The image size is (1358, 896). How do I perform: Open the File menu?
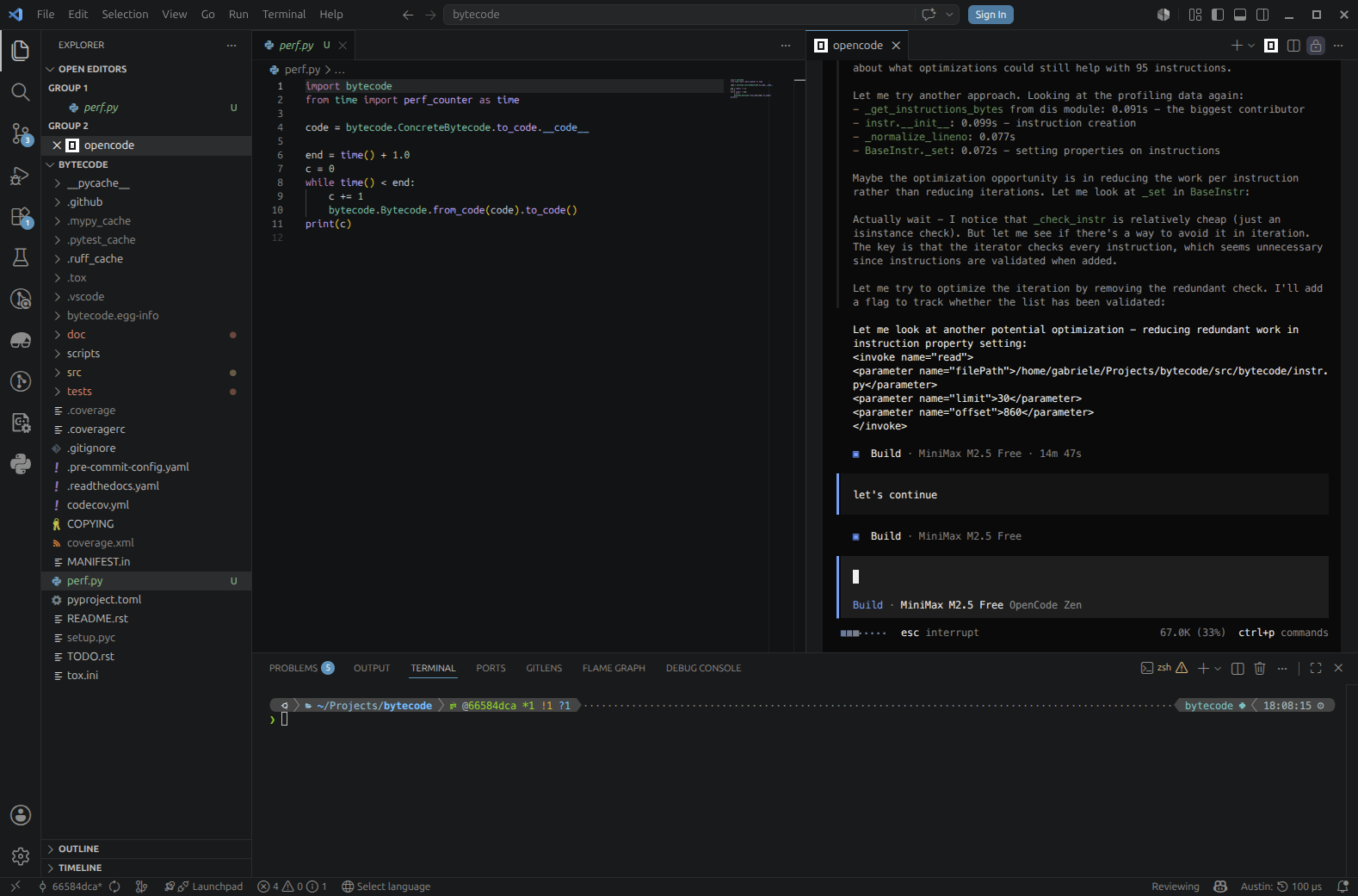coord(46,15)
